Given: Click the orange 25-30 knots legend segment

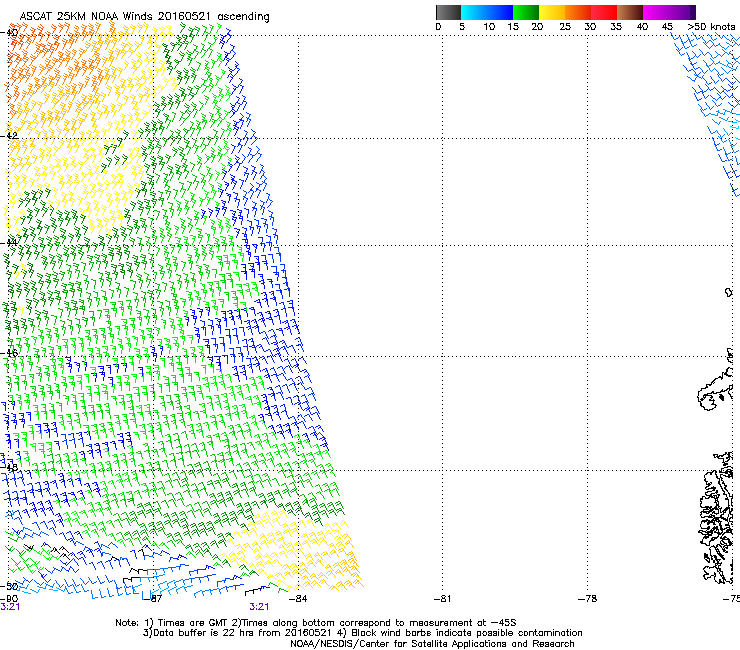Looking at the screenshot, I should coord(578,12).
